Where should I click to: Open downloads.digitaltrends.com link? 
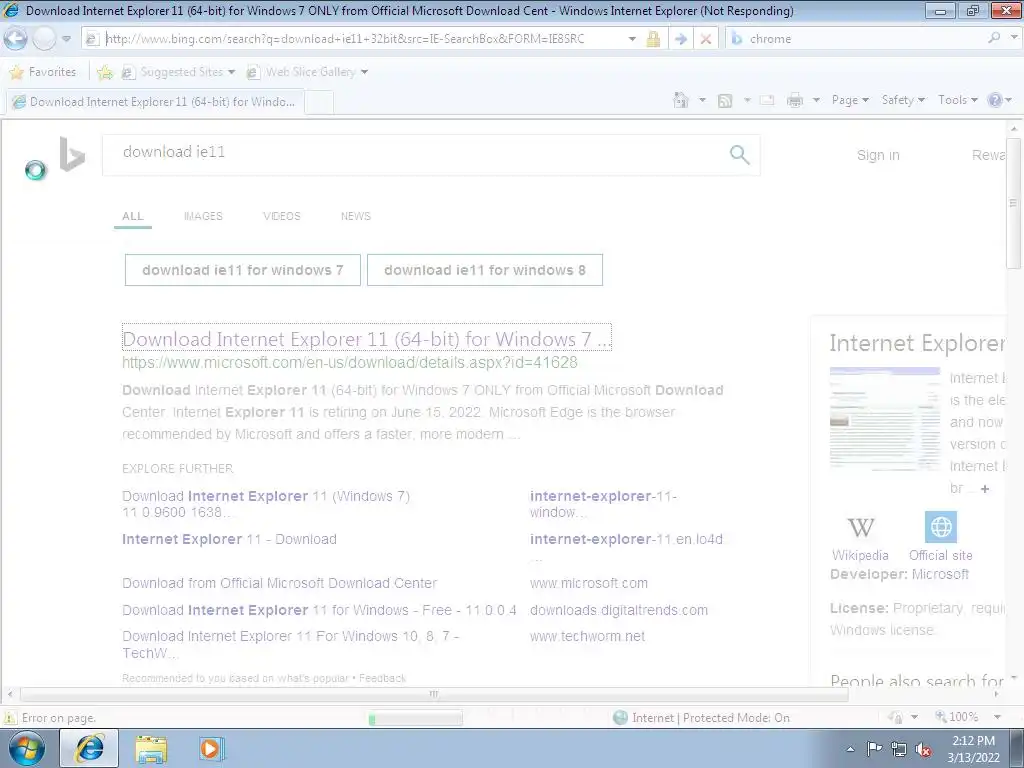(x=618, y=610)
